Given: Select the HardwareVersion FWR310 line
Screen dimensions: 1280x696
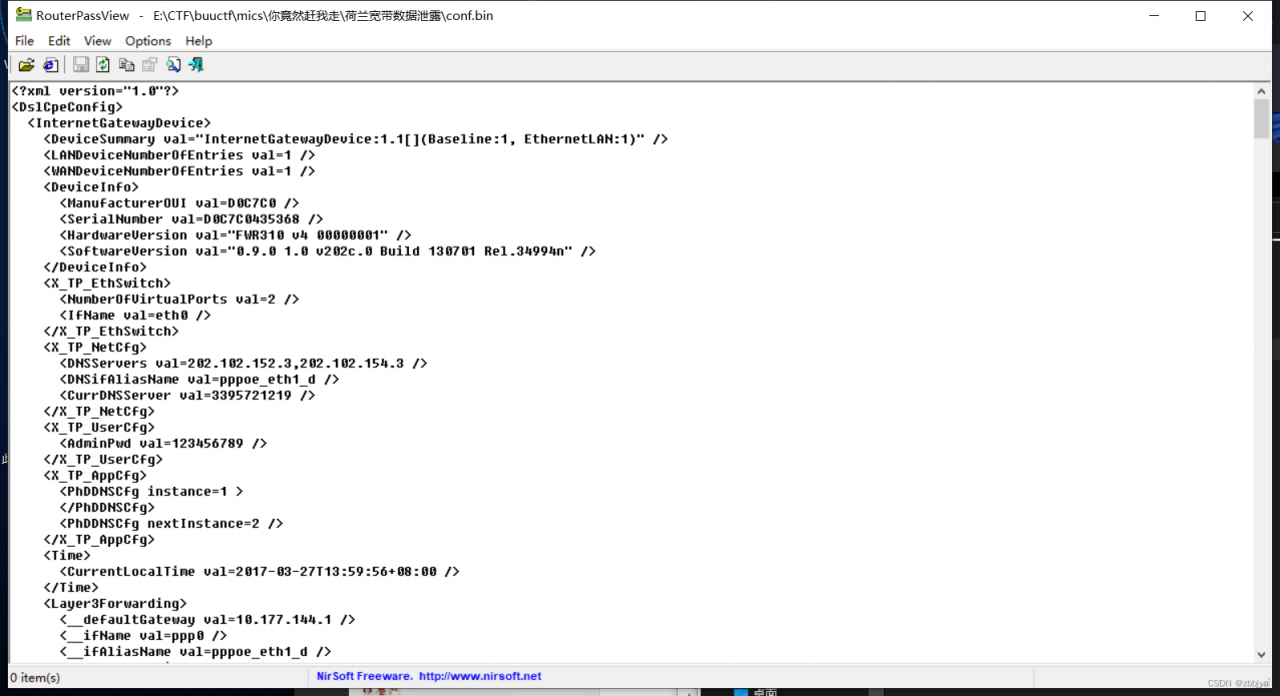Looking at the screenshot, I should (x=235, y=235).
